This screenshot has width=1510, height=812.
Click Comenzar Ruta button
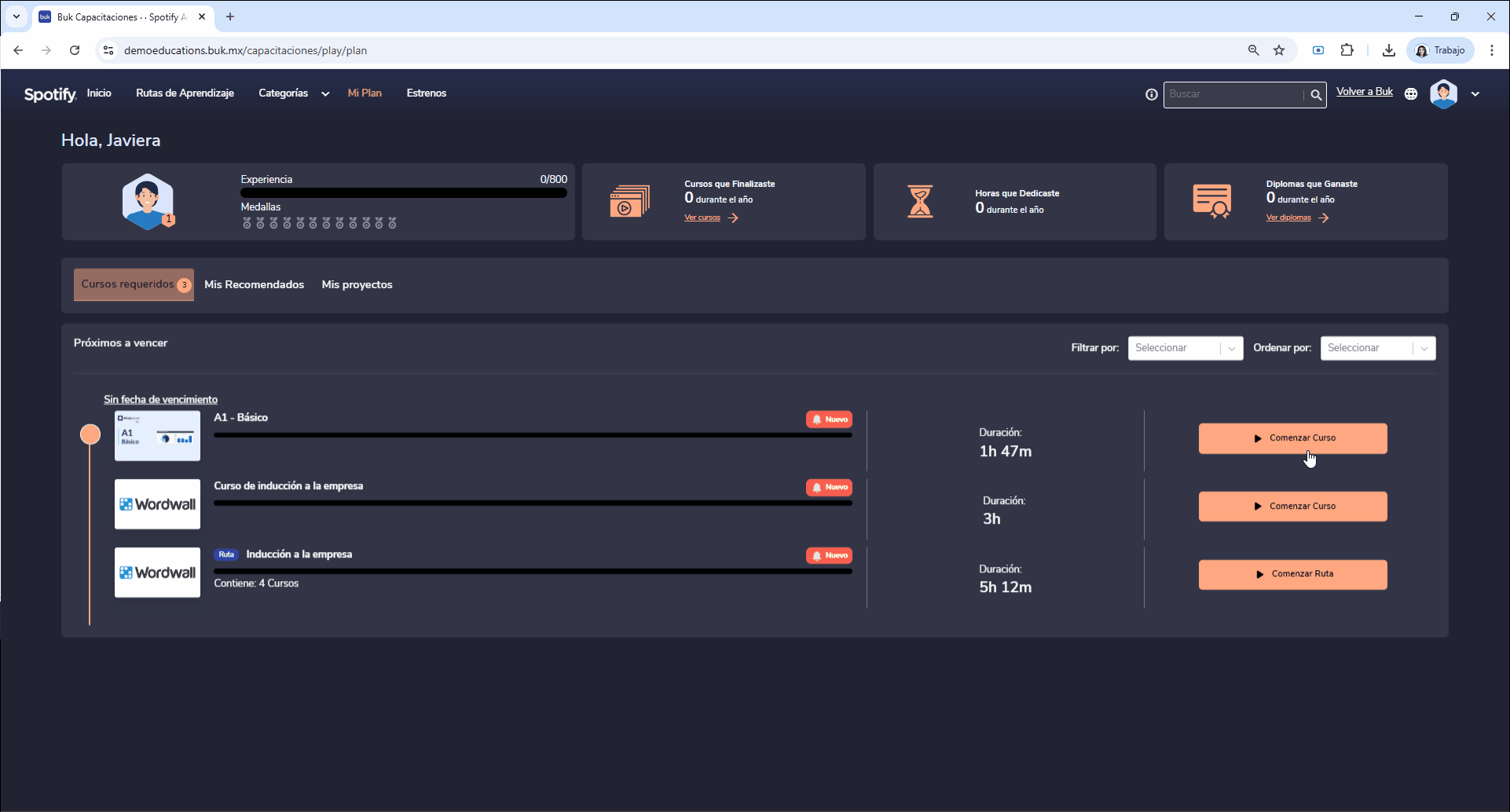tap(1292, 574)
